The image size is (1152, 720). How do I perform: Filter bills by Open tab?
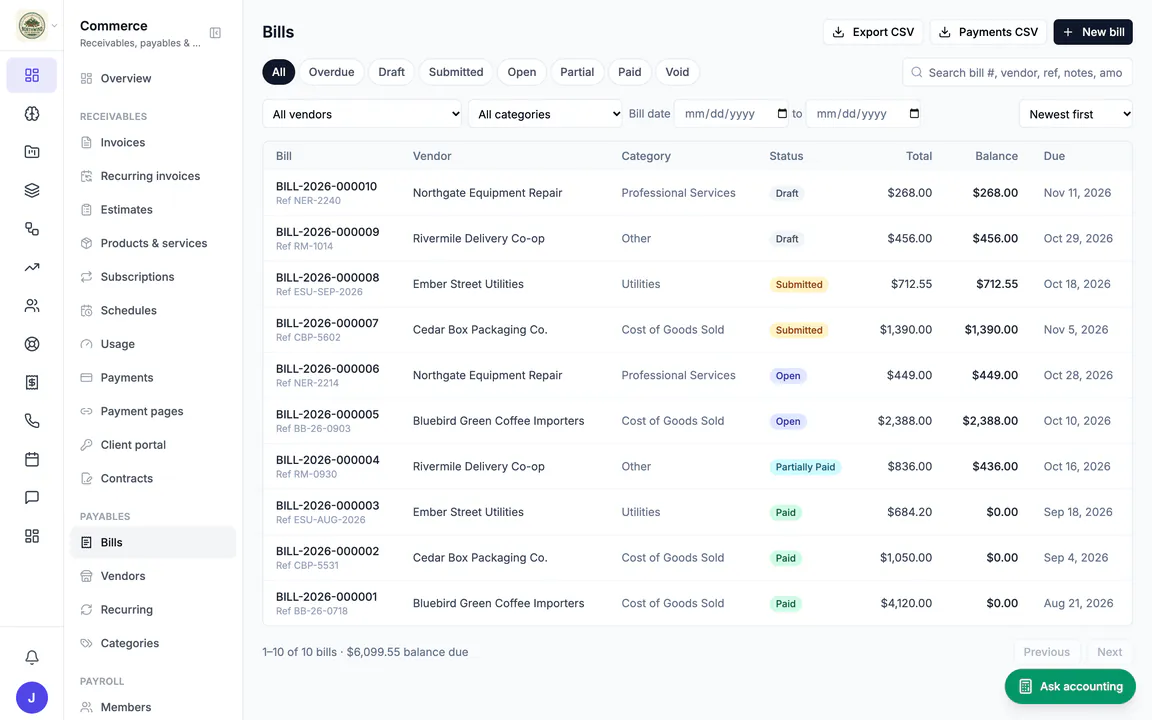[x=522, y=72]
